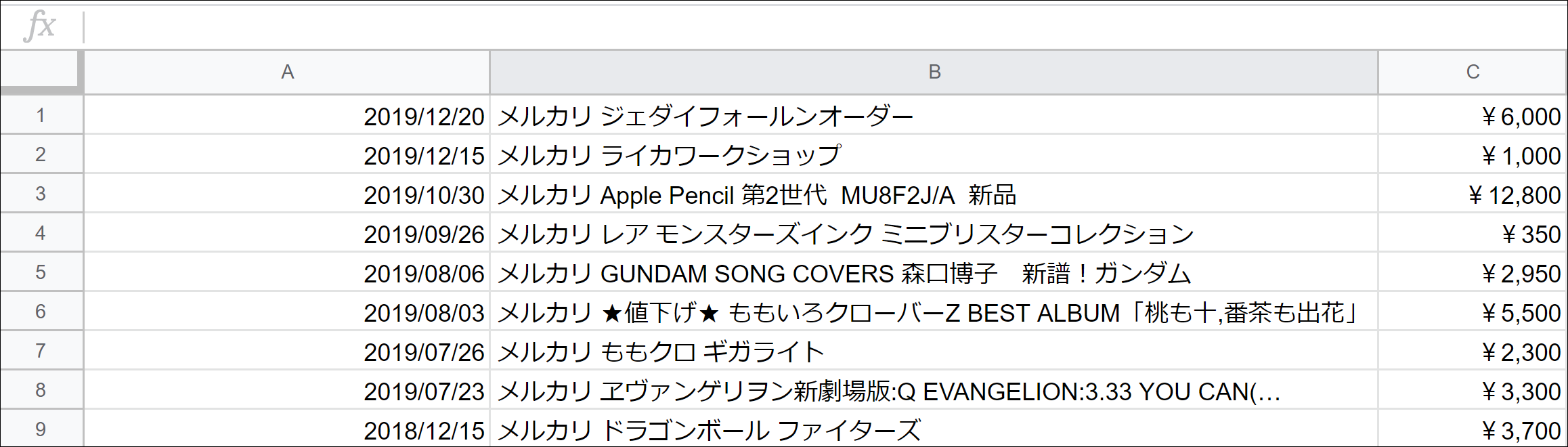The width and height of the screenshot is (1568, 447).
Task: Select column B header
Action: 934,72
